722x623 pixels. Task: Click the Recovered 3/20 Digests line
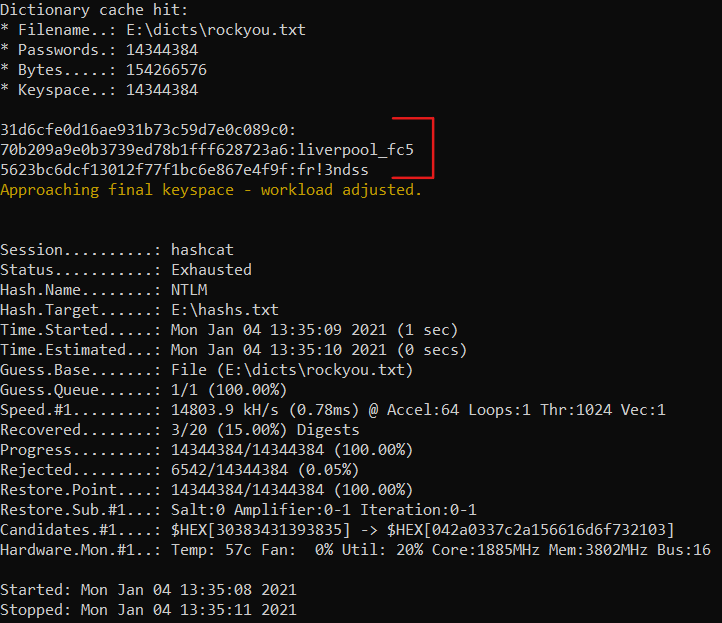pyautogui.click(x=180, y=430)
